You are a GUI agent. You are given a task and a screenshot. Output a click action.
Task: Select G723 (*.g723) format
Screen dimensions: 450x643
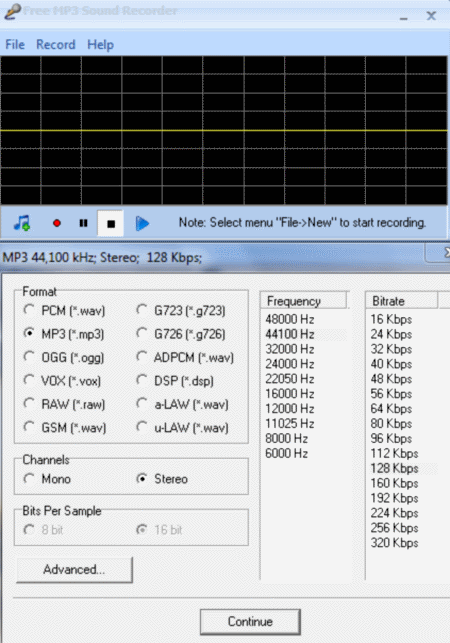point(181,310)
